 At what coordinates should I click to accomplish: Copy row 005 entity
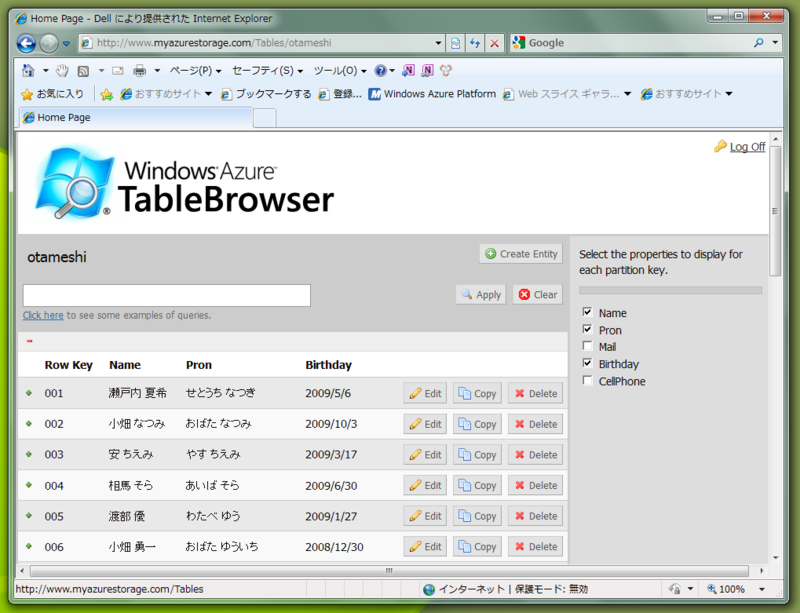(x=477, y=516)
